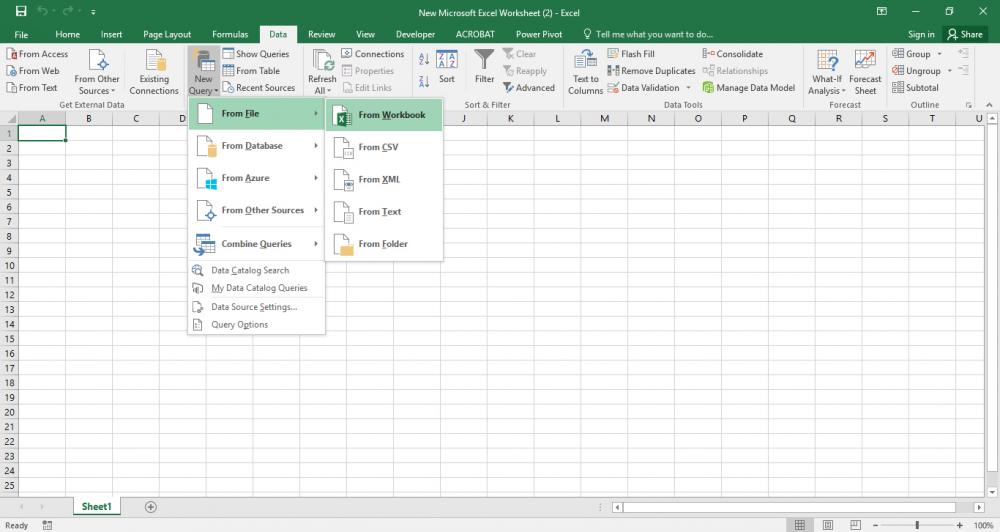The height and width of the screenshot is (532, 1000).
Task: Select the From Web data source
Action: pyautogui.click(x=33, y=71)
